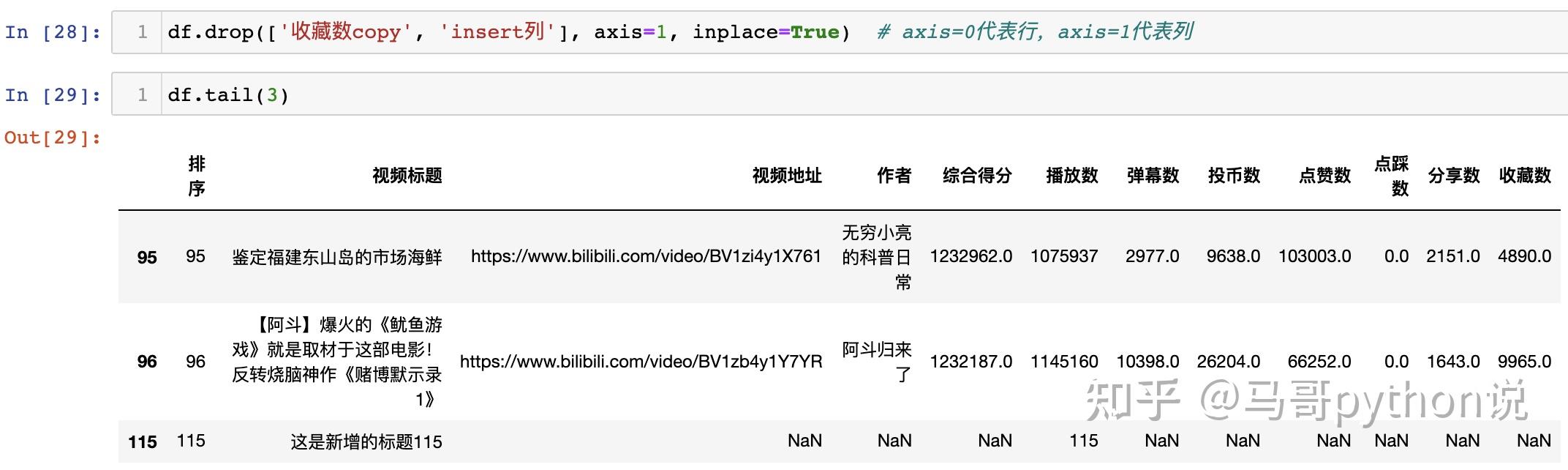The image size is (1568, 470).
Task: Click the 投币数 column header
Action: [x=1234, y=176]
